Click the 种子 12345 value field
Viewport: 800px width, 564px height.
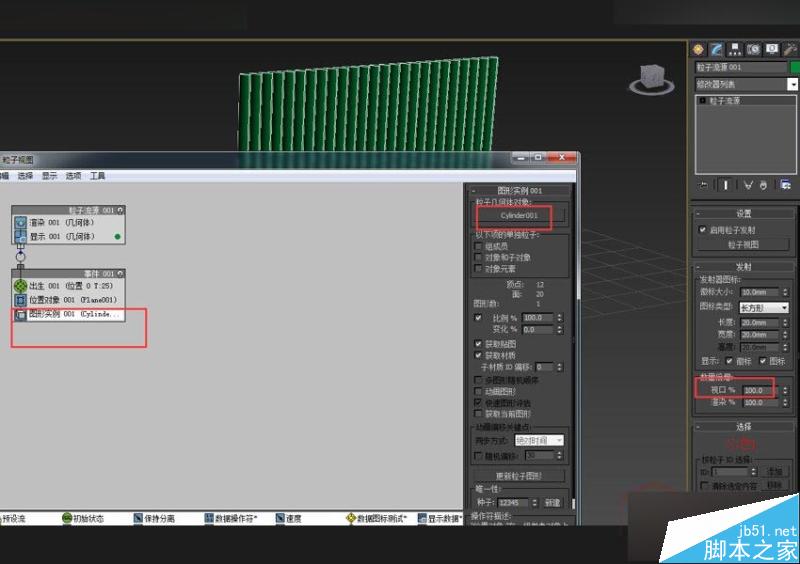tap(513, 503)
